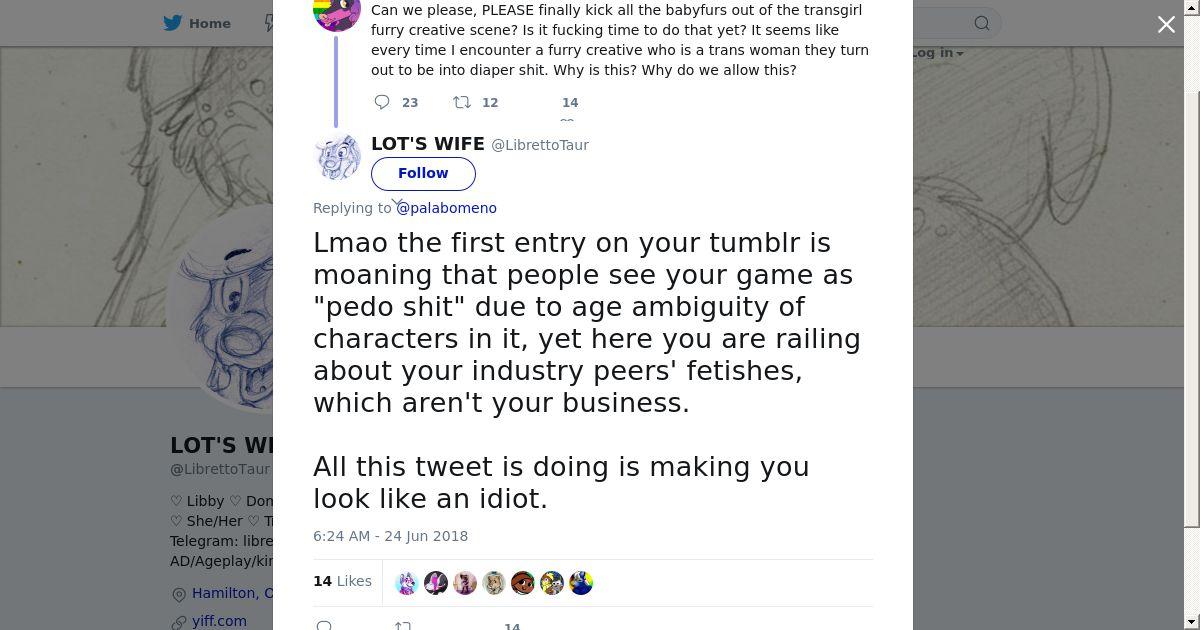Click the LOT'S WIFE display name in tweet
The height and width of the screenshot is (630, 1200).
click(427, 144)
